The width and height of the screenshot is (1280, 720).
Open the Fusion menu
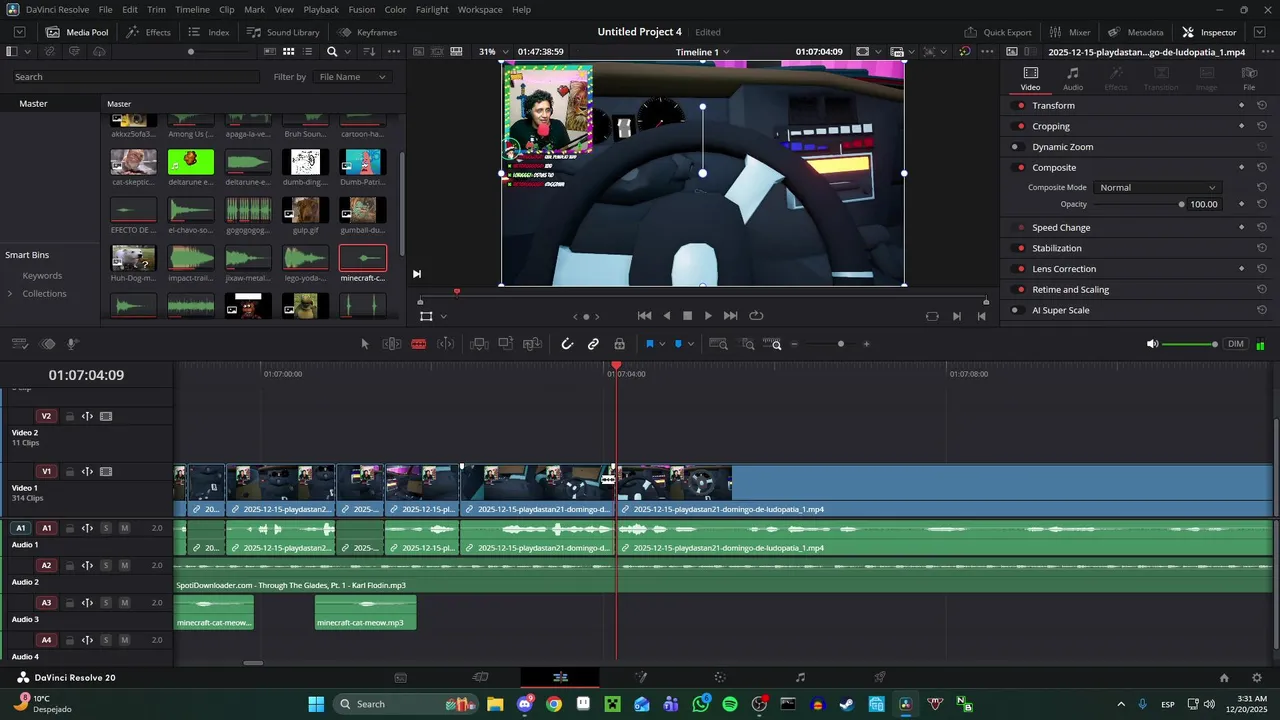362,9
